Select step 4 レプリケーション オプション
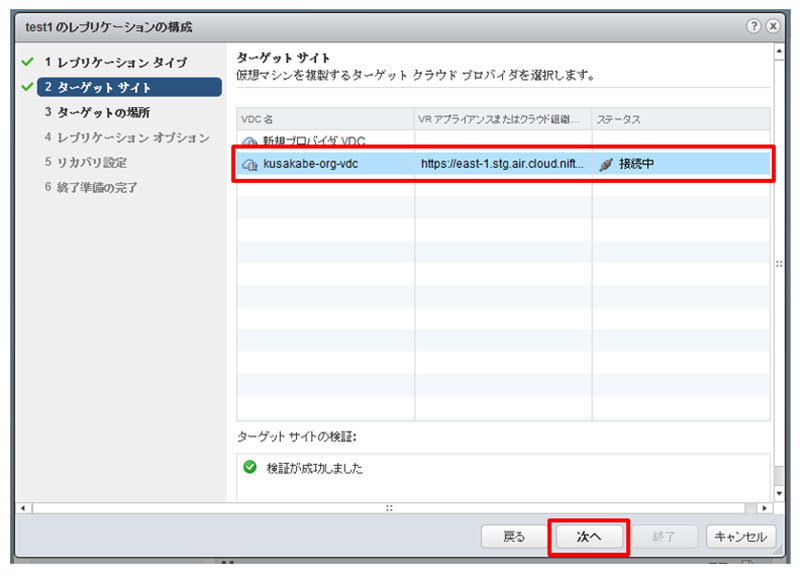The image size is (800, 576). pyautogui.click(x=127, y=137)
